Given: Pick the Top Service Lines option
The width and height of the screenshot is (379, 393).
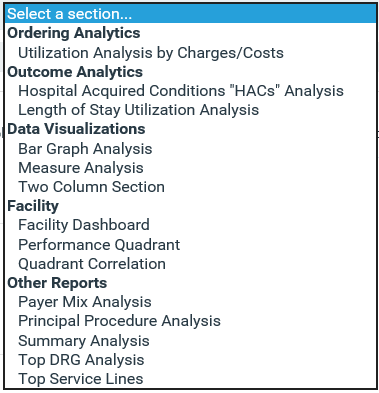Looking at the screenshot, I should click(191, 379).
